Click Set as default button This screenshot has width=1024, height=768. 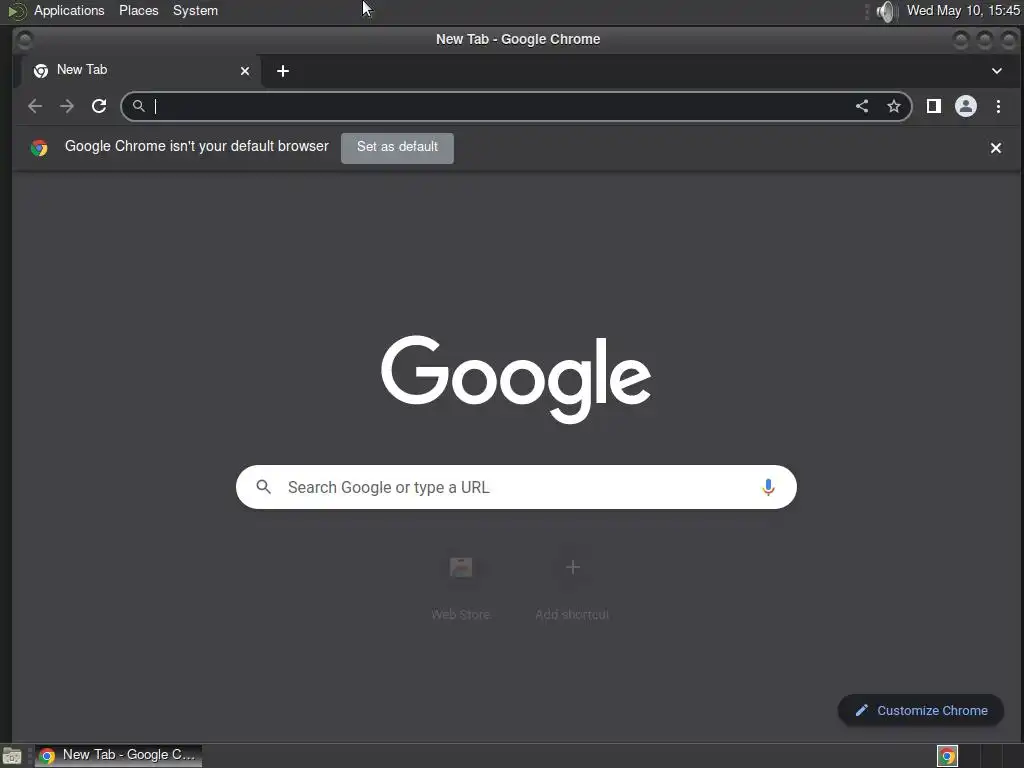pos(397,148)
